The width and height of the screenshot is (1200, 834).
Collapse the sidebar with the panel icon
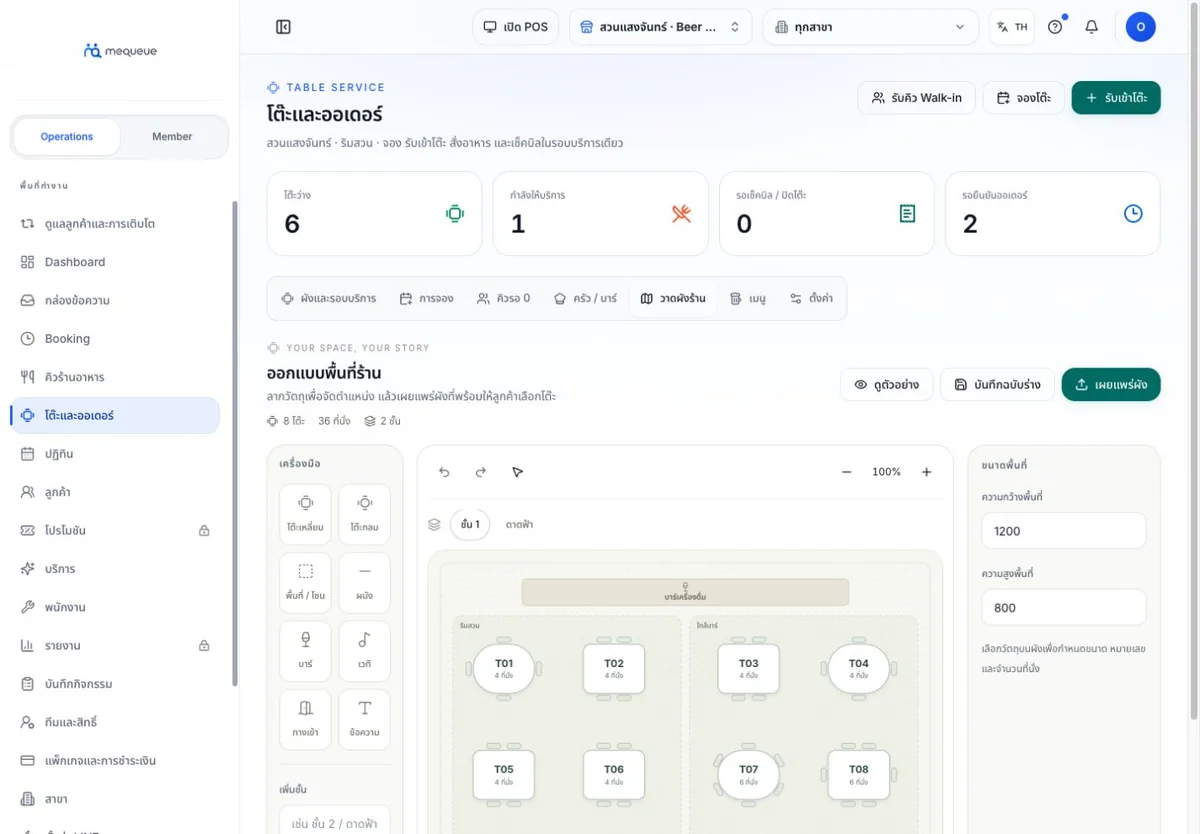coord(283,27)
